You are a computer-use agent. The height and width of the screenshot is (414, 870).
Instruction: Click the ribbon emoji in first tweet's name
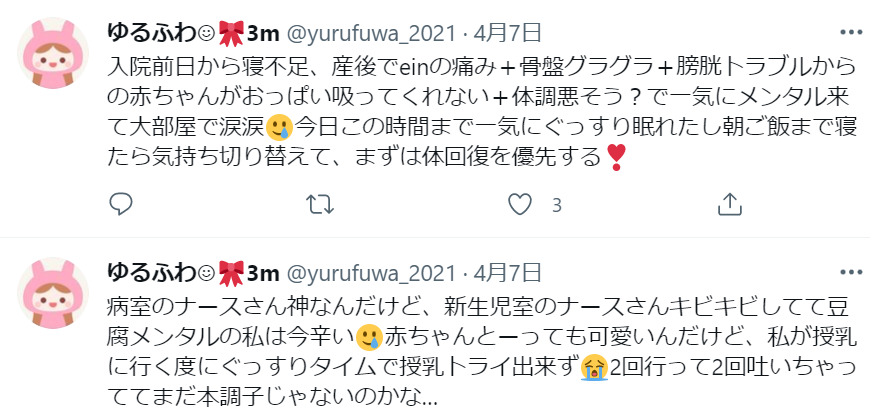(231, 34)
